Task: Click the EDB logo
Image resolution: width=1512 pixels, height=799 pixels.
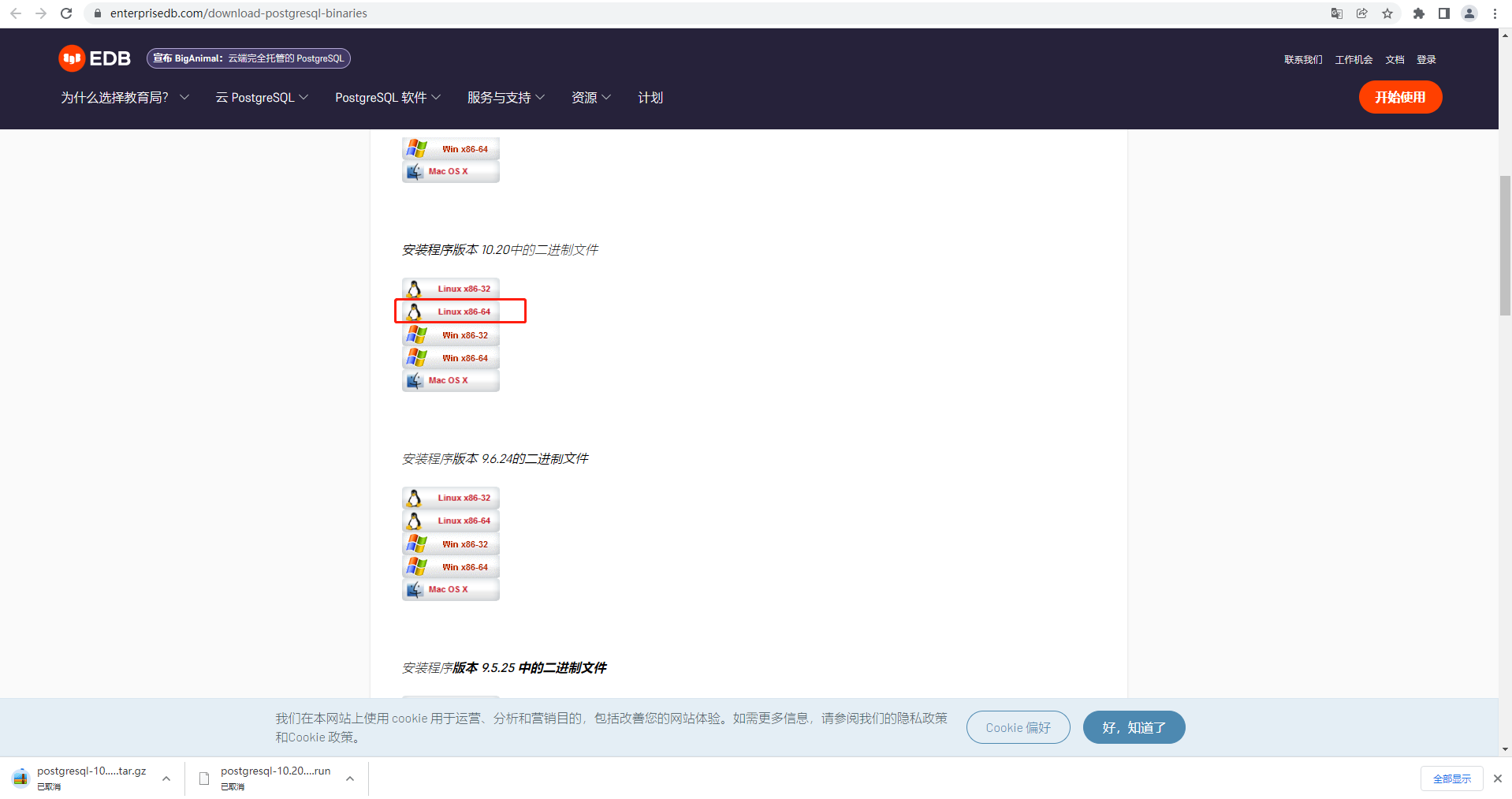Action: pyautogui.click(x=93, y=58)
